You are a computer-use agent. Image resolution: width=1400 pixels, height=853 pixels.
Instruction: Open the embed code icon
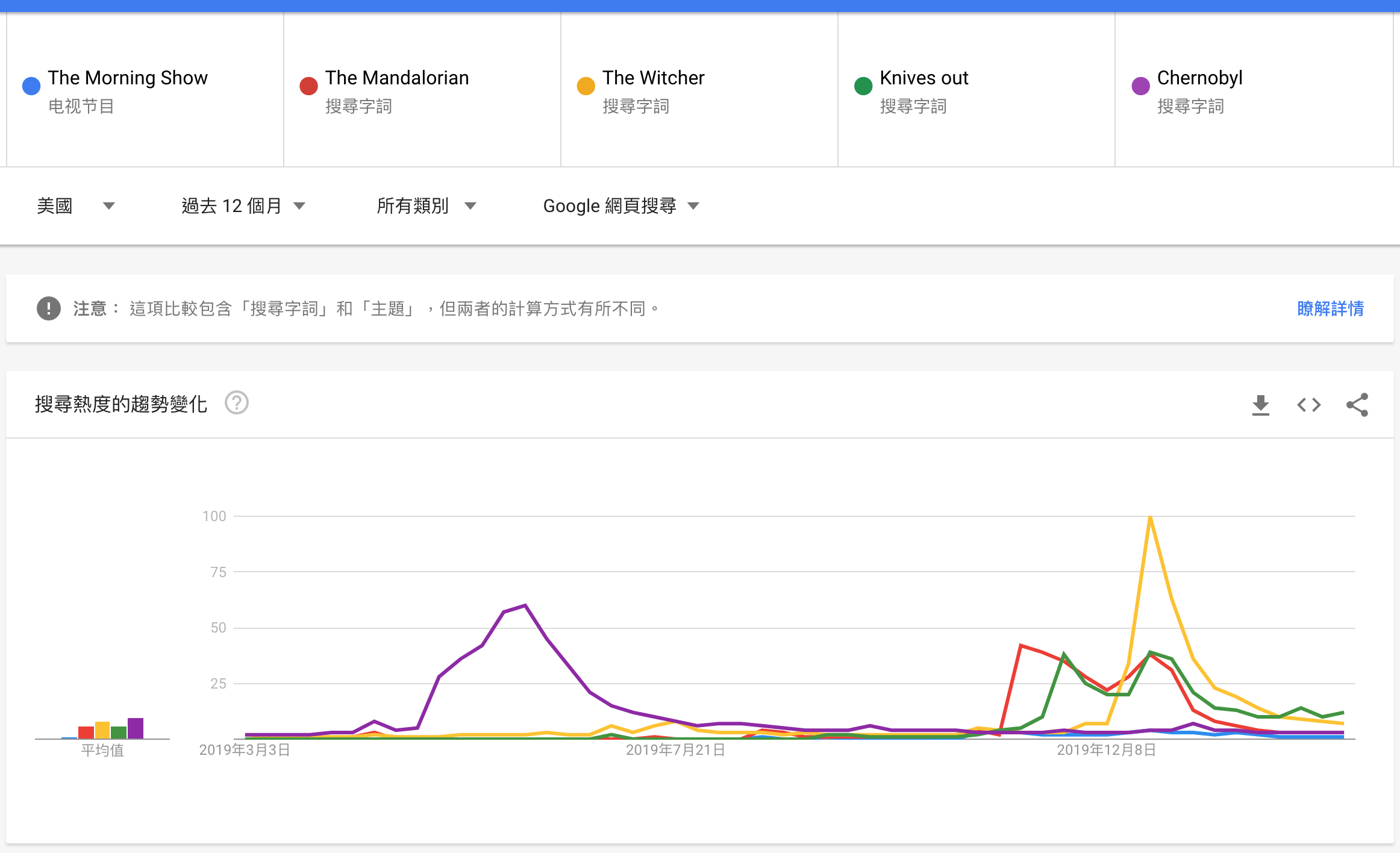1308,405
